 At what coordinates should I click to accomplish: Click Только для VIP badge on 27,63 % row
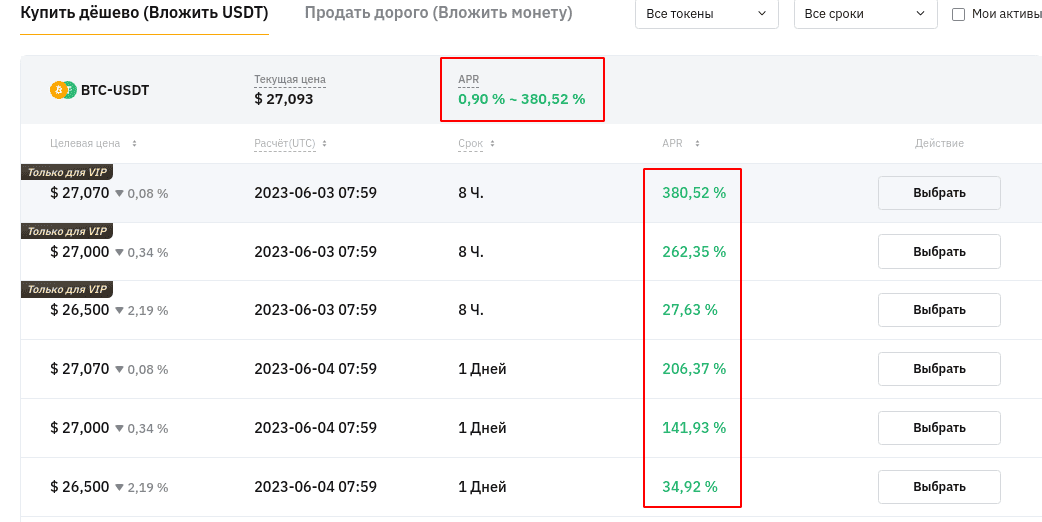pos(67,289)
